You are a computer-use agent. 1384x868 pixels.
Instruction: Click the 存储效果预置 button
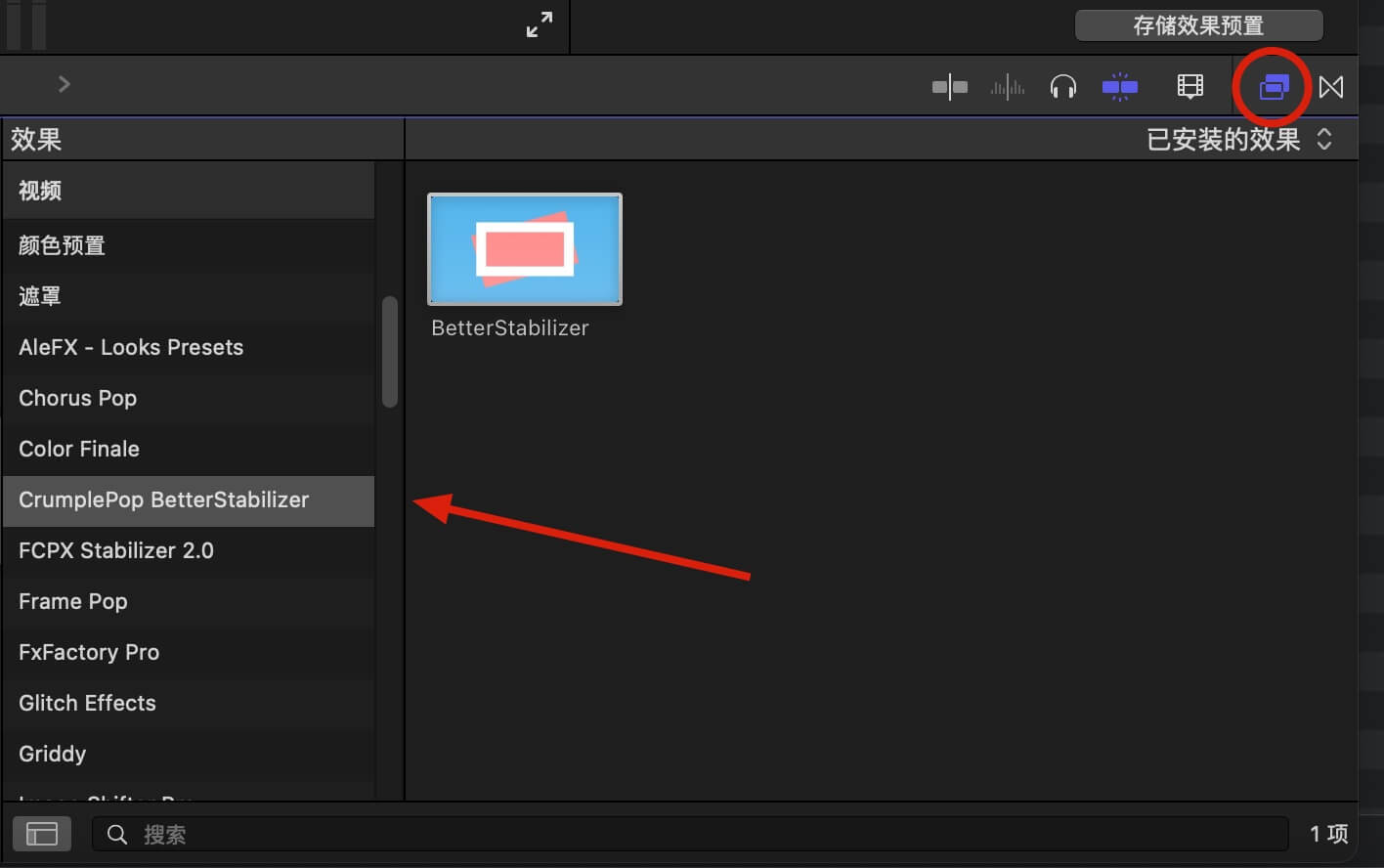pos(1198,25)
